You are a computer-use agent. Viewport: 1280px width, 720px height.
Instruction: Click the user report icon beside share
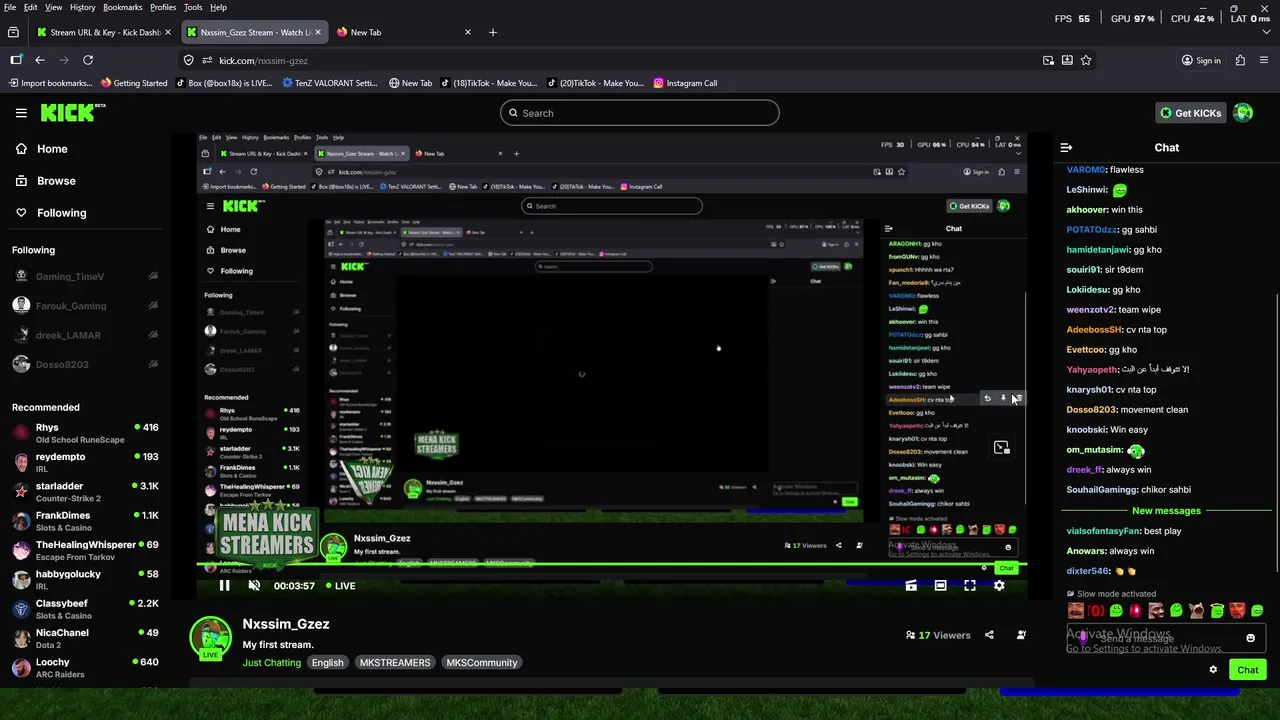[x=1021, y=635]
